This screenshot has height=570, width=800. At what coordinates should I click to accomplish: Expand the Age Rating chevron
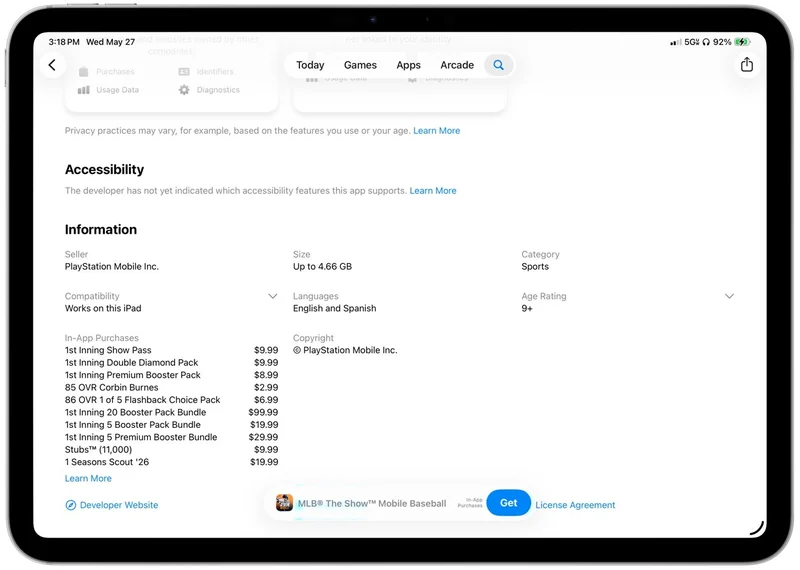[730, 296]
